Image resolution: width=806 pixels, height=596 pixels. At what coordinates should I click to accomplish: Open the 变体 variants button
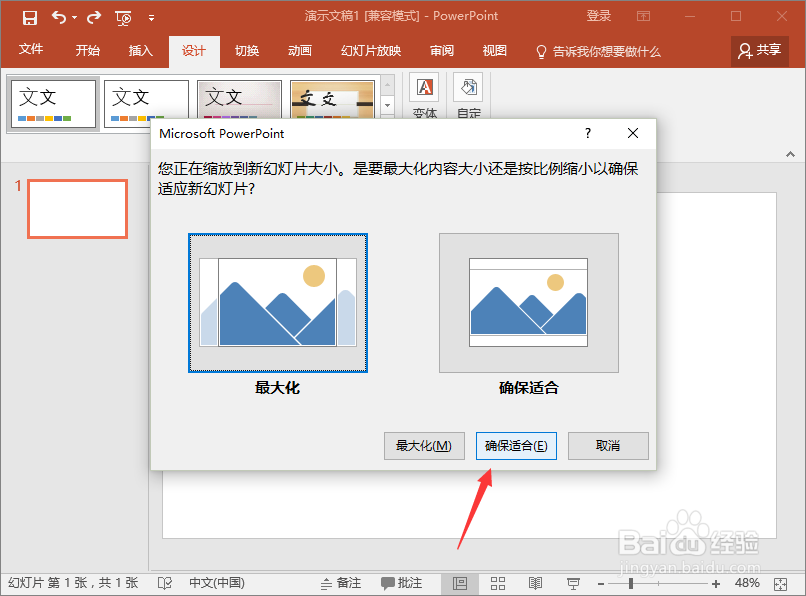coord(425,96)
